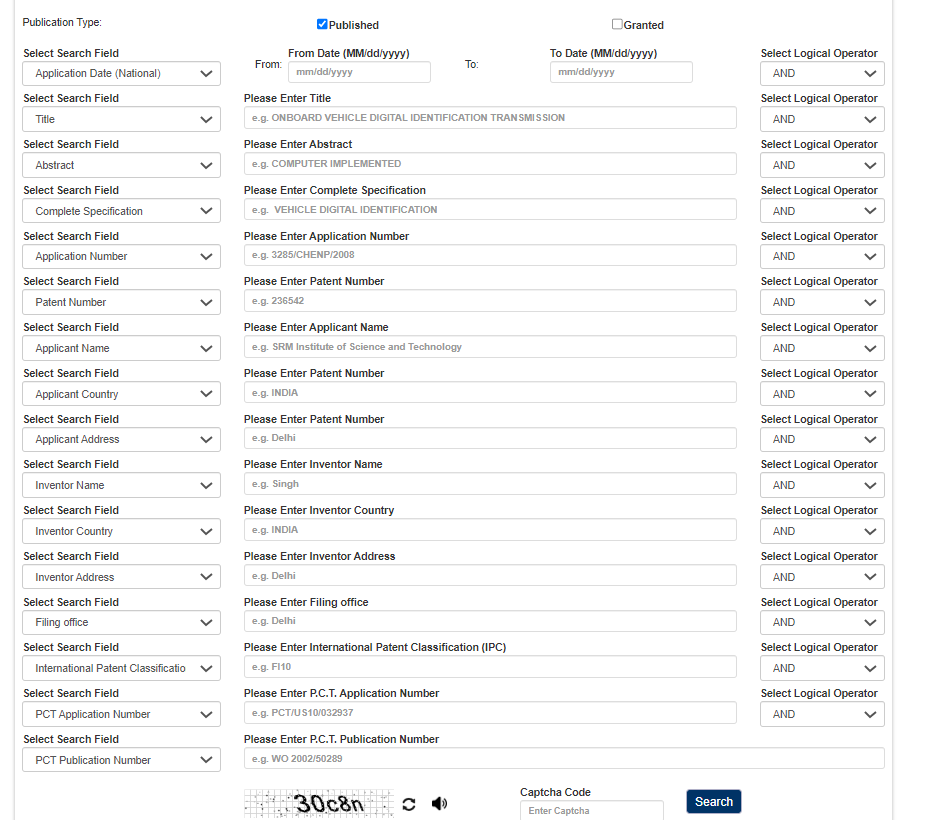
Task: Click the Applicant Name text input
Action: [x=490, y=346]
